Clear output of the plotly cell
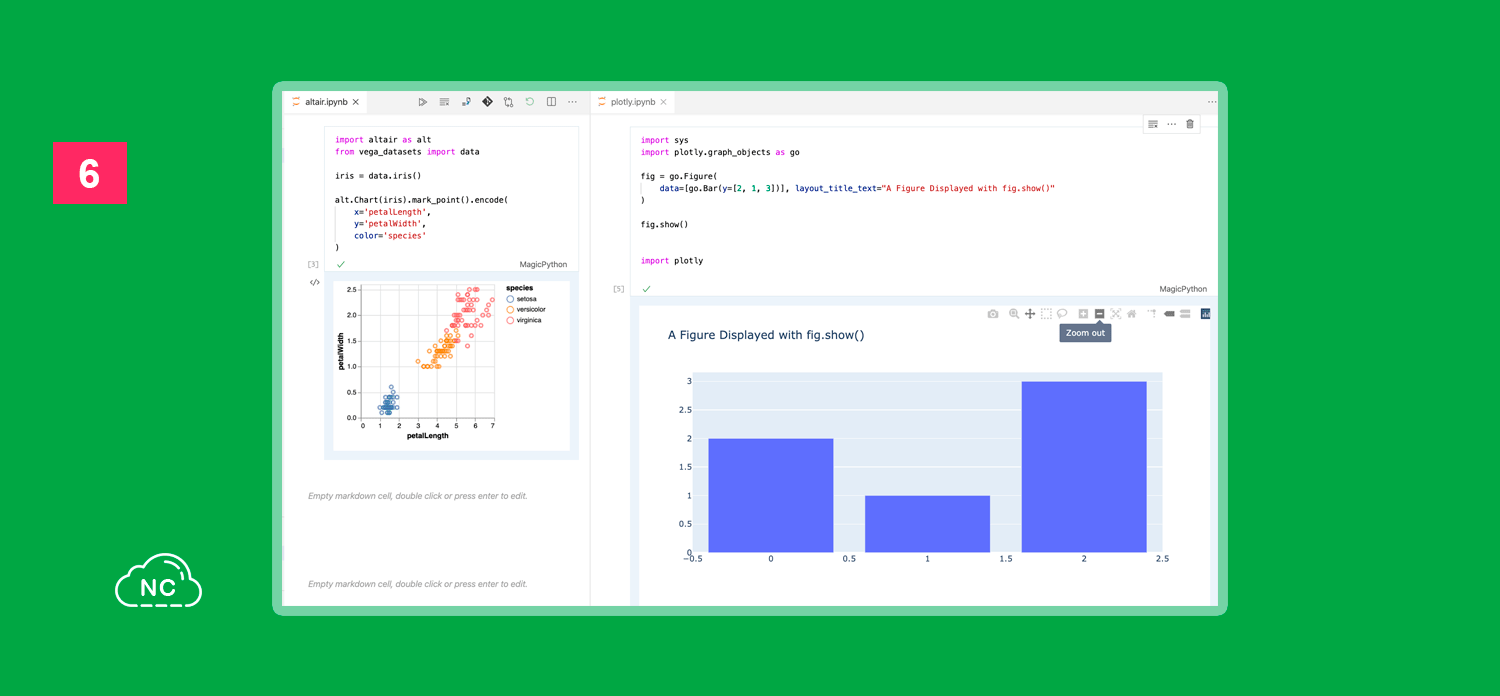 (1153, 124)
